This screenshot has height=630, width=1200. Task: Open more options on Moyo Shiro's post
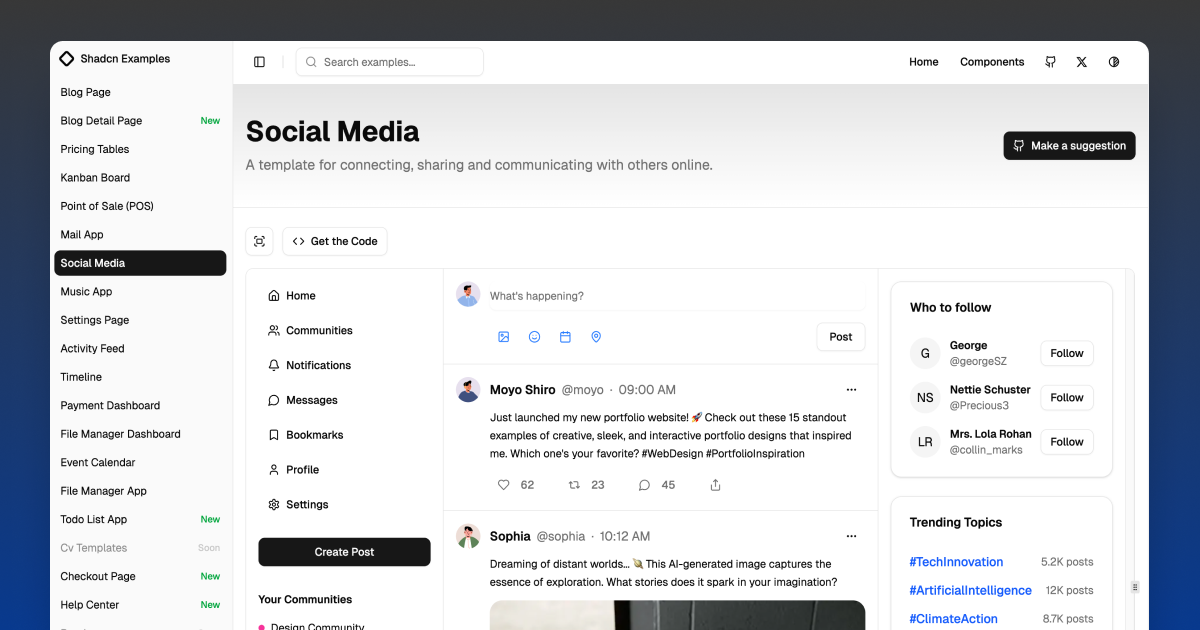(851, 390)
